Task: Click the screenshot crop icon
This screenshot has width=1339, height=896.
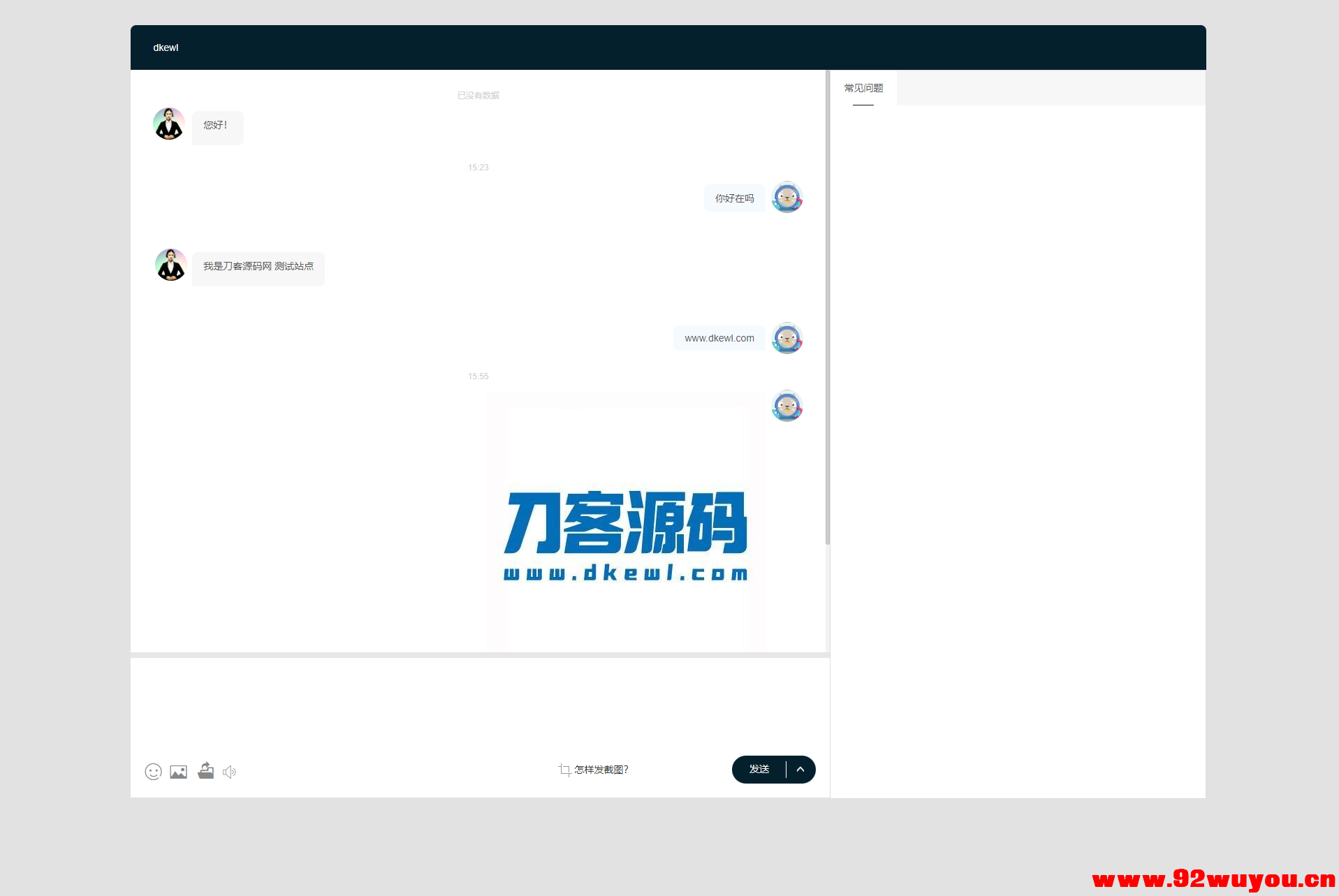Action: point(564,770)
